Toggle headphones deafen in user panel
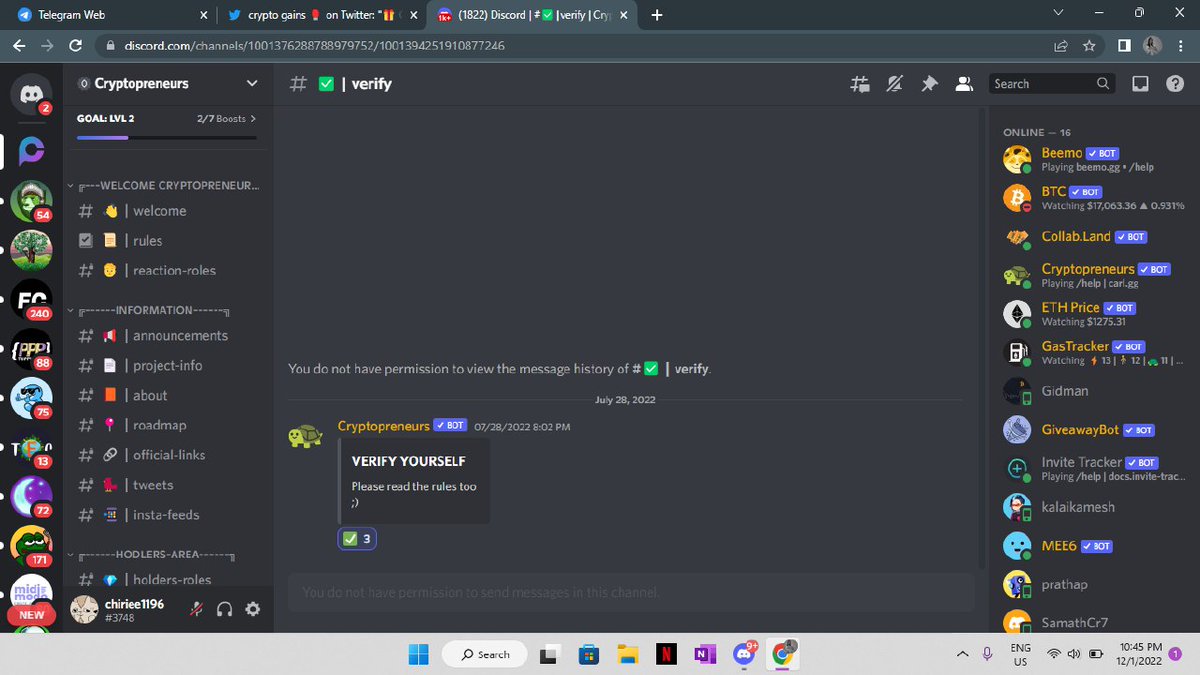Screen dimensions: 1200x675 pyautogui.click(x=225, y=609)
